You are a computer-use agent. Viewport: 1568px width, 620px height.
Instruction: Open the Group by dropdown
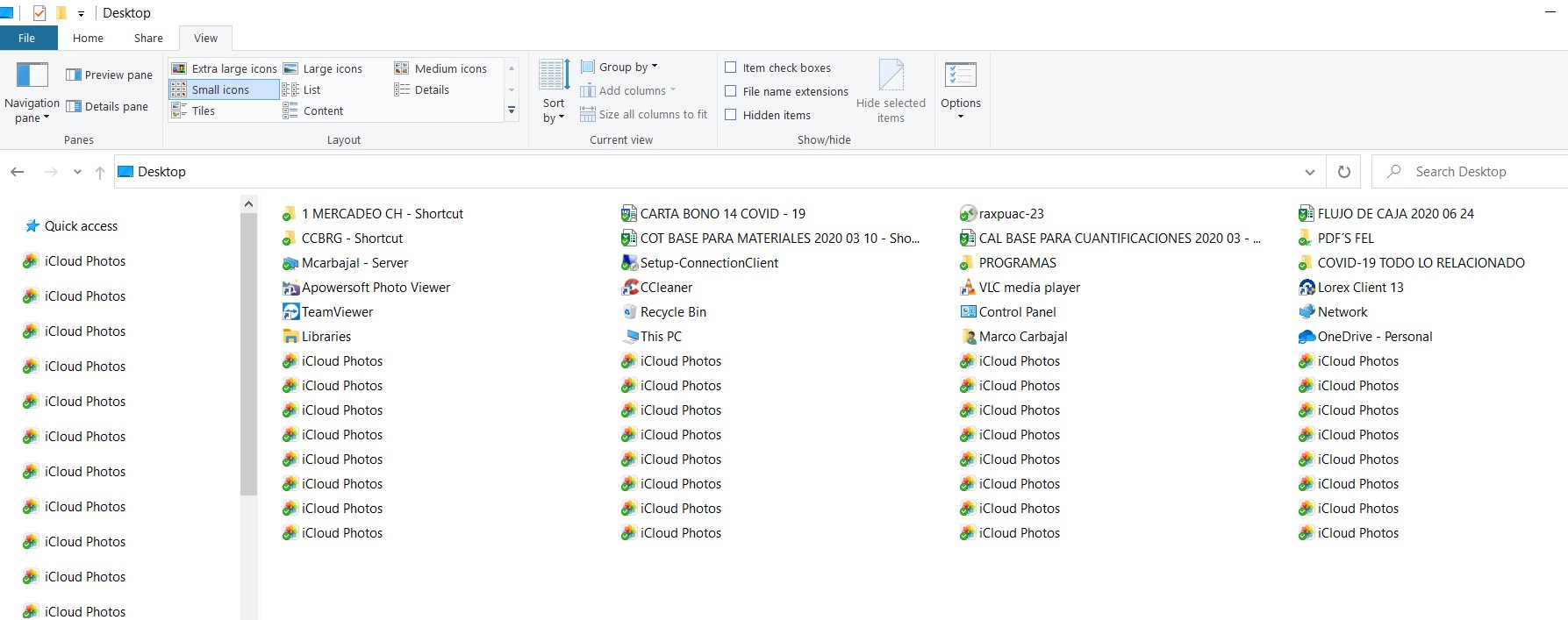(619, 67)
